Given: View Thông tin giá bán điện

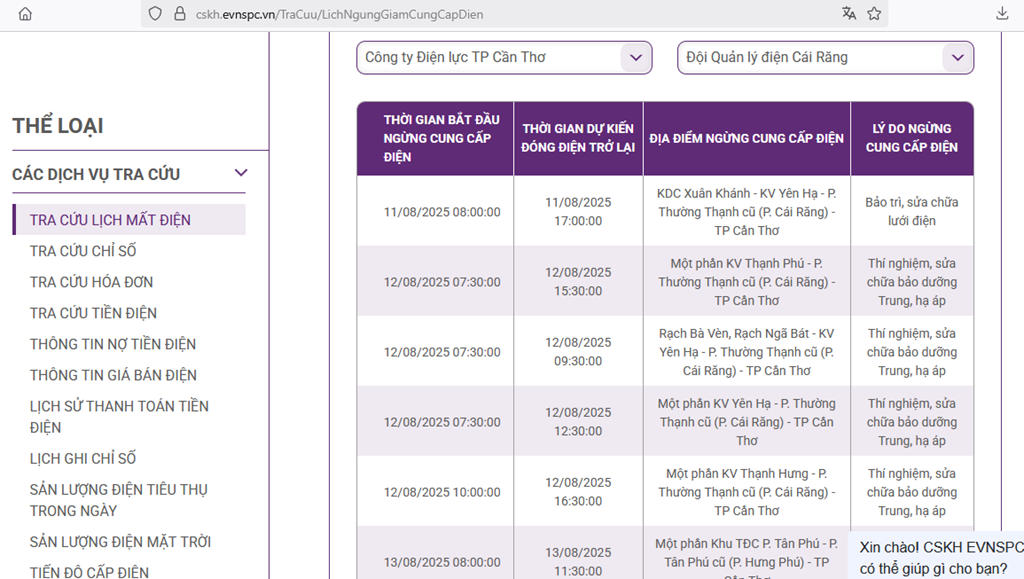Looking at the screenshot, I should coord(113,375).
